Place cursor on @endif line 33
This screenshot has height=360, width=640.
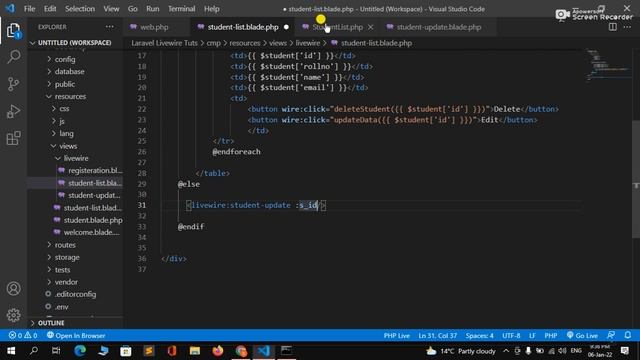(x=191, y=227)
